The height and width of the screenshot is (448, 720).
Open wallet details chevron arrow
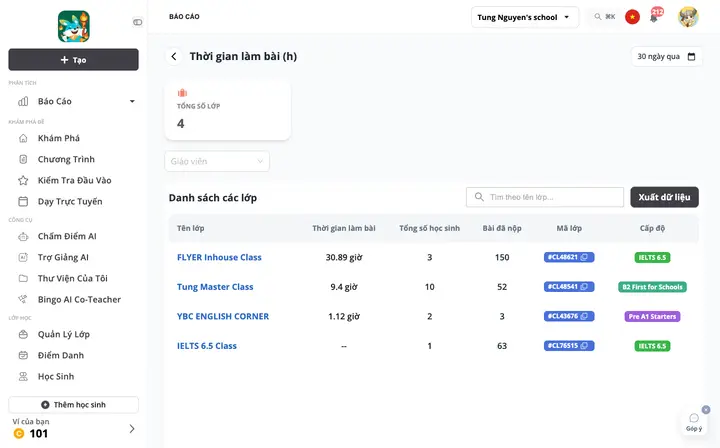[132, 429]
